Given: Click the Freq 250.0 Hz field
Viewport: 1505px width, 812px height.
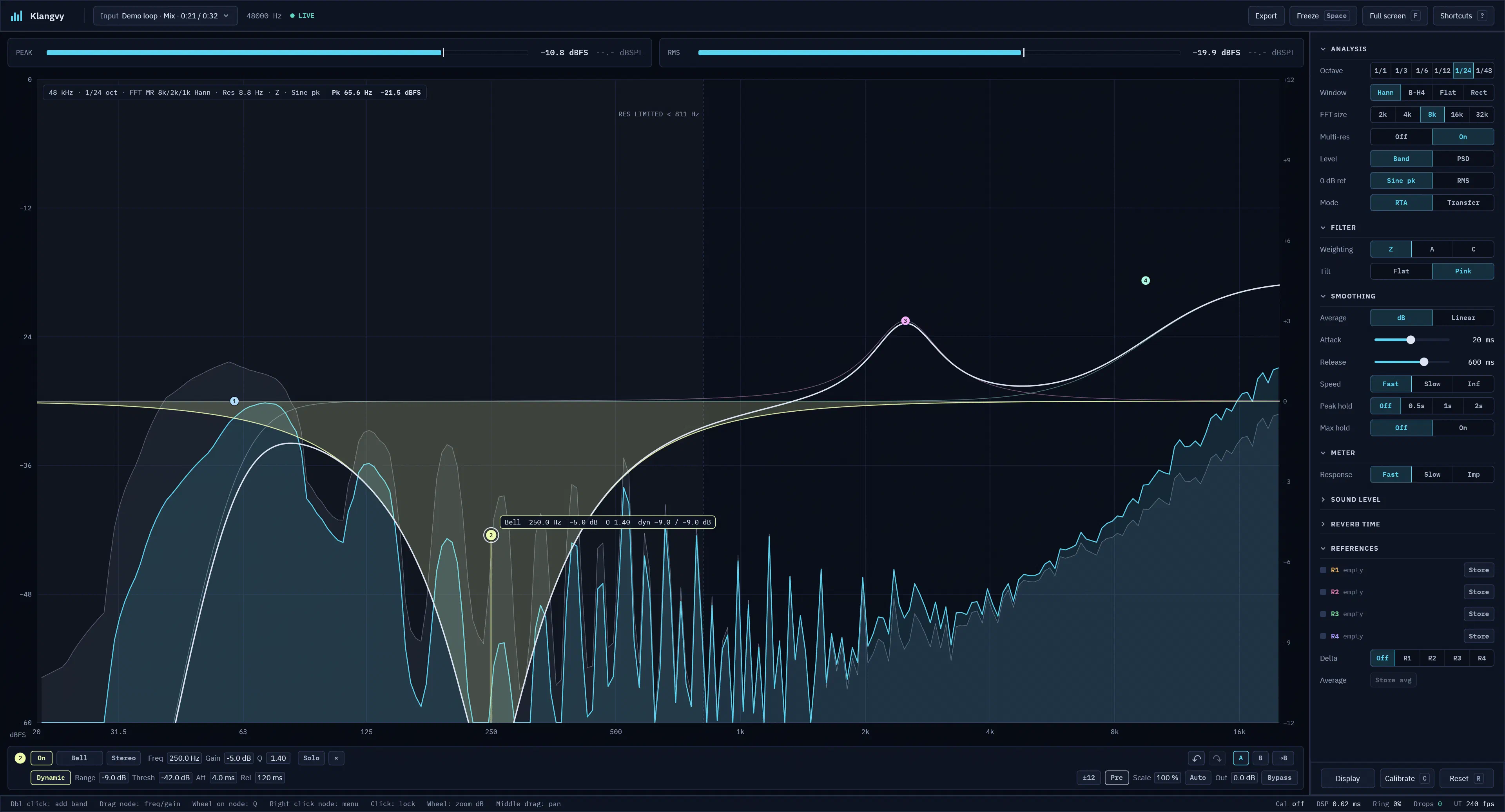Looking at the screenshot, I should 184,758.
